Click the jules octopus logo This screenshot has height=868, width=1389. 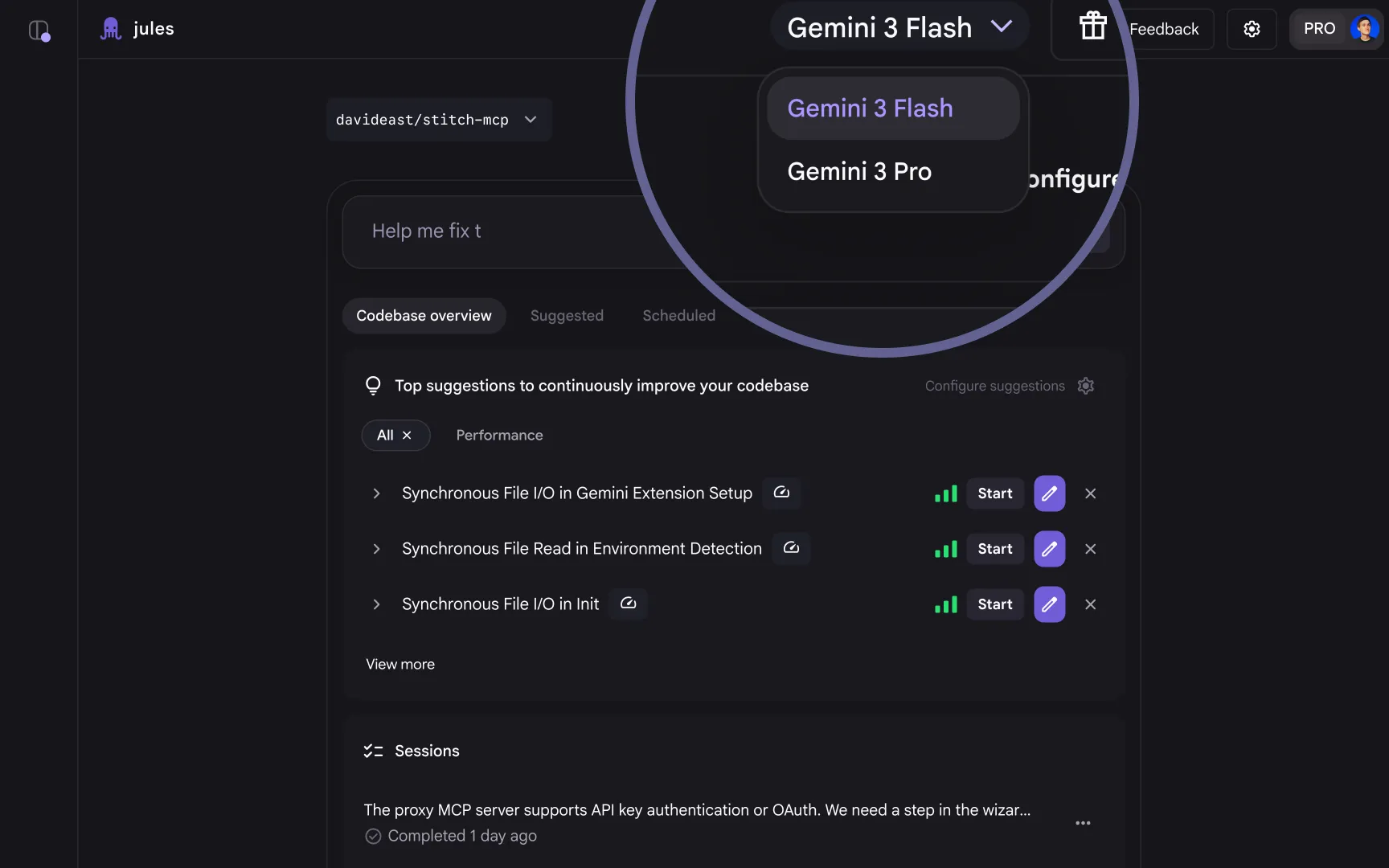coord(109,27)
